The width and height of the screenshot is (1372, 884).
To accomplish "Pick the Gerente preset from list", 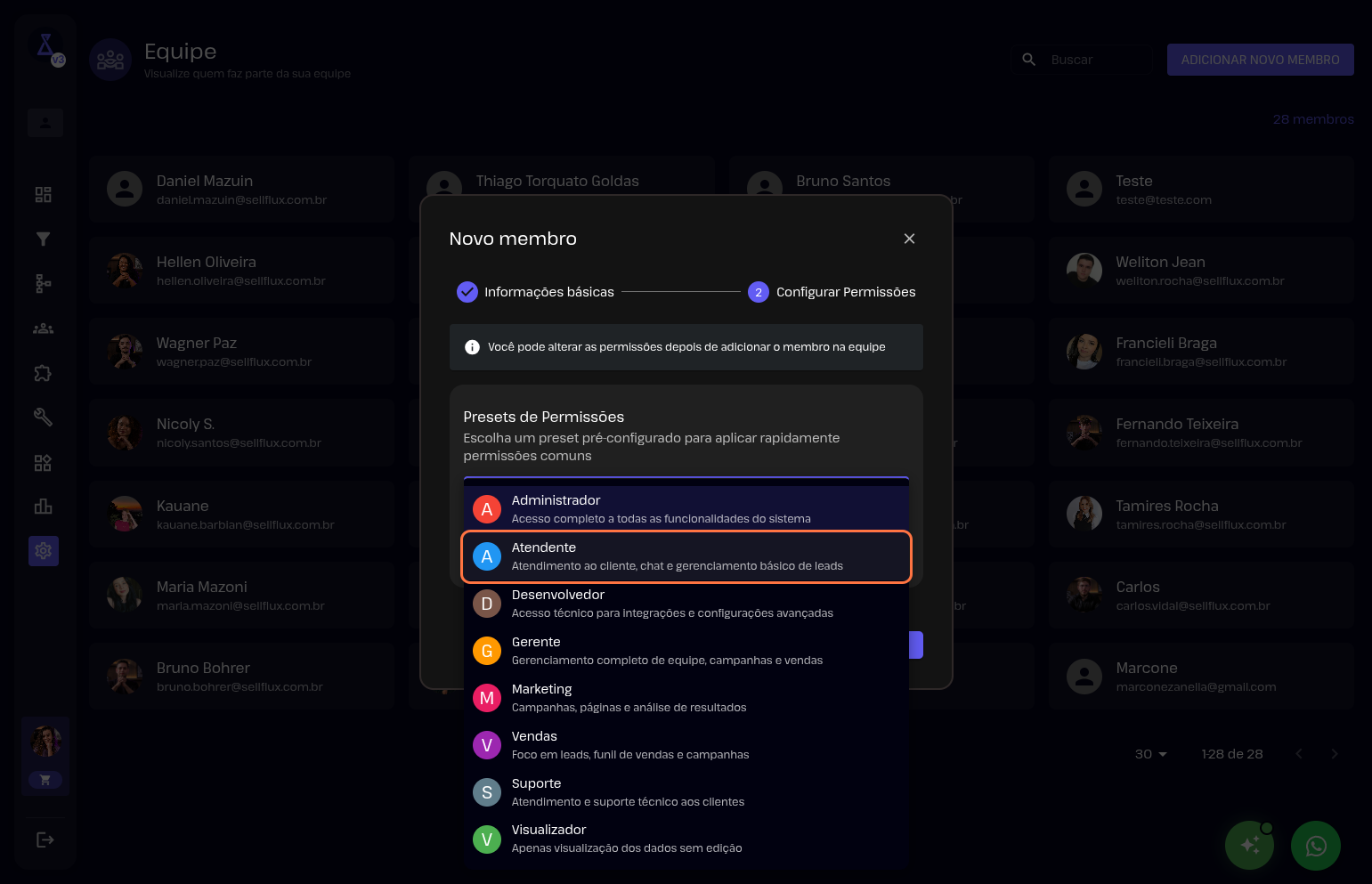I will (686, 651).
